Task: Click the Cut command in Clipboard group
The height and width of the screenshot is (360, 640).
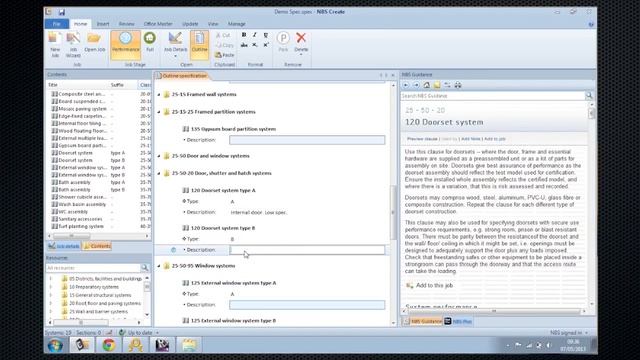Action: pyautogui.click(x=223, y=35)
